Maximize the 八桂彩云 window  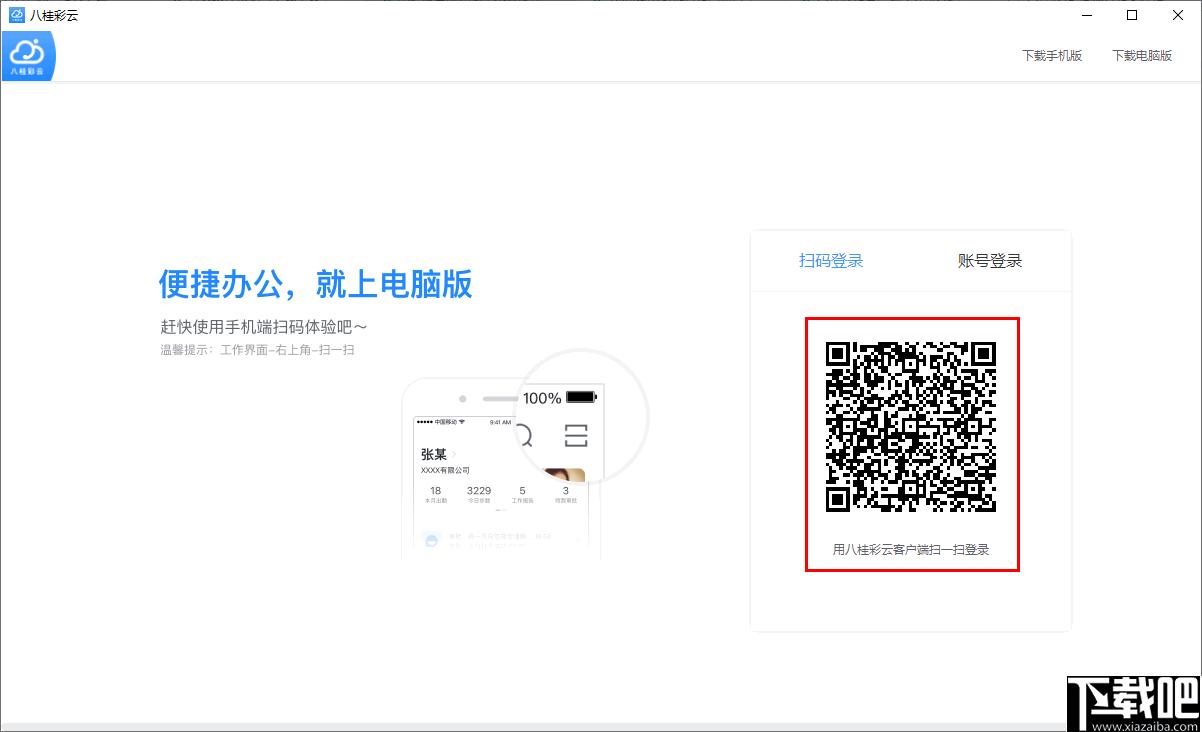(1132, 15)
